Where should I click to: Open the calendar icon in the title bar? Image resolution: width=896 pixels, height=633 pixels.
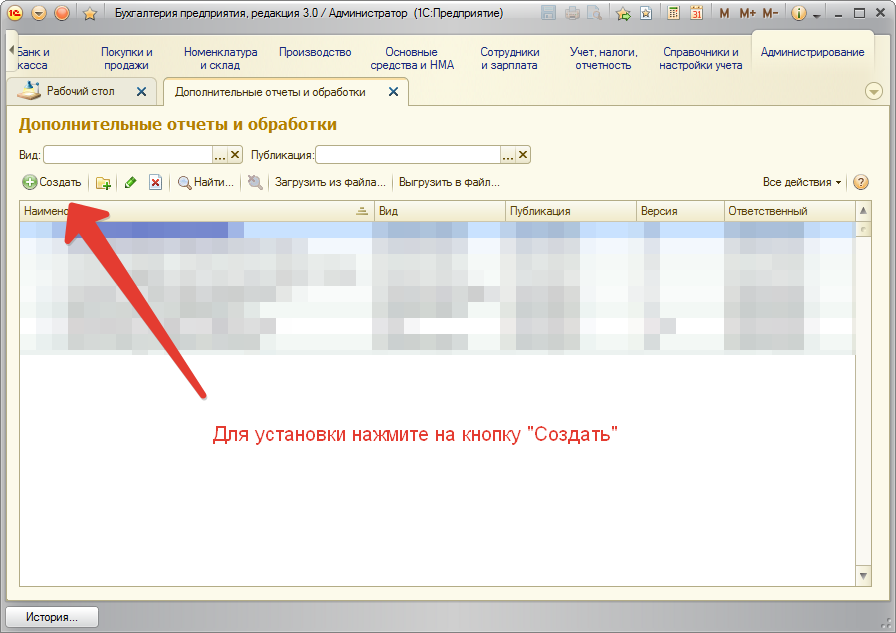696,14
